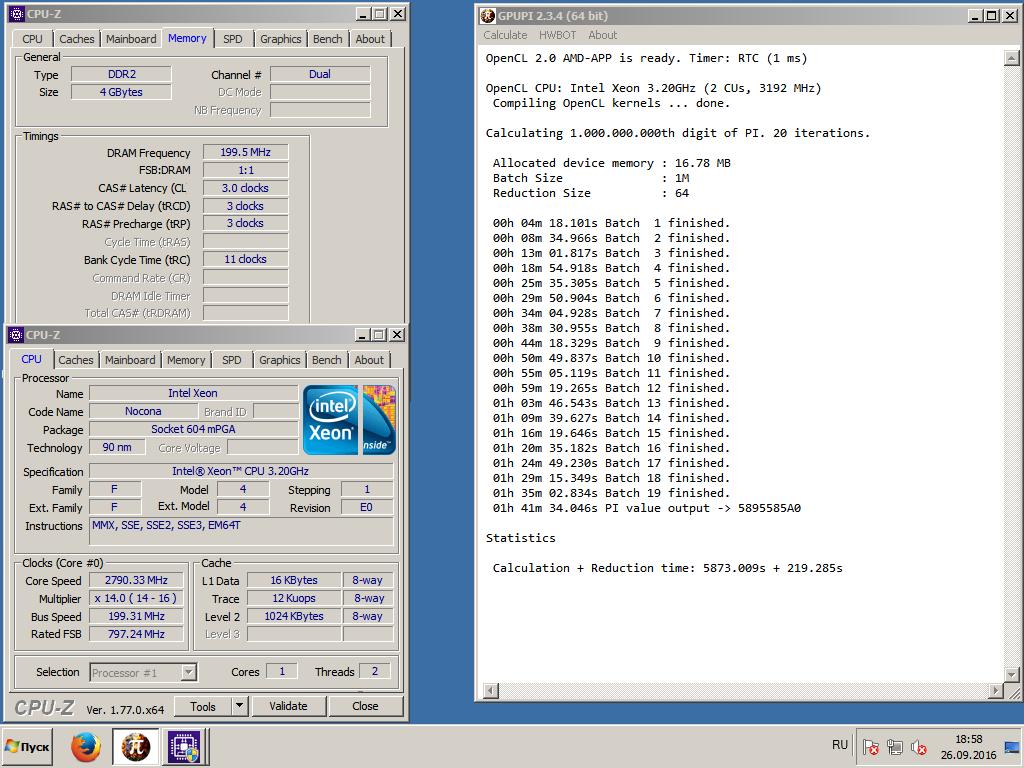Select Caches tab in the lower CPU-Z window
1024x768 pixels.
point(76,360)
